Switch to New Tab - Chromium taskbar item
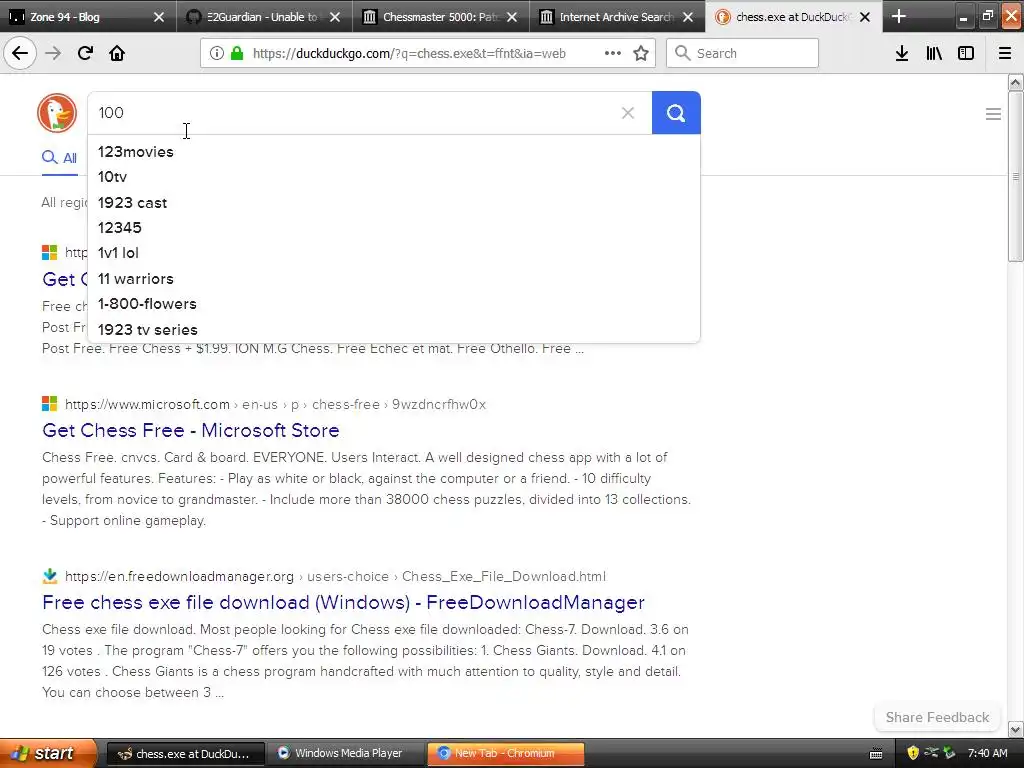1024x768 pixels. click(x=506, y=753)
